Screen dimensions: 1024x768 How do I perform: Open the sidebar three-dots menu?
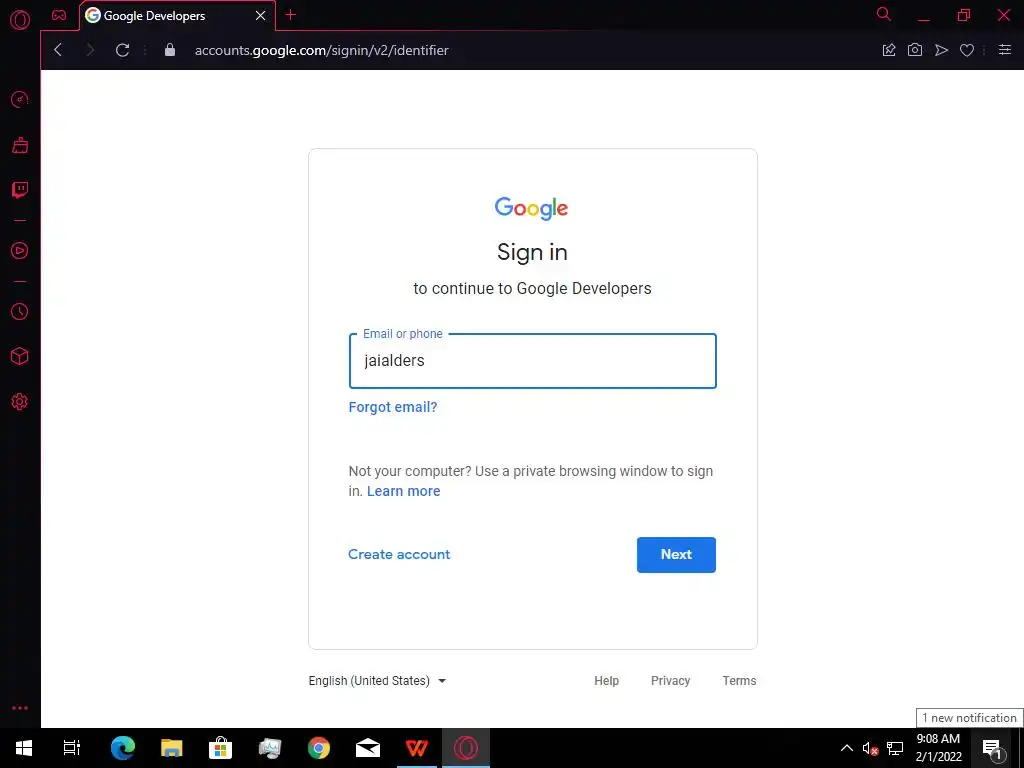coord(20,708)
